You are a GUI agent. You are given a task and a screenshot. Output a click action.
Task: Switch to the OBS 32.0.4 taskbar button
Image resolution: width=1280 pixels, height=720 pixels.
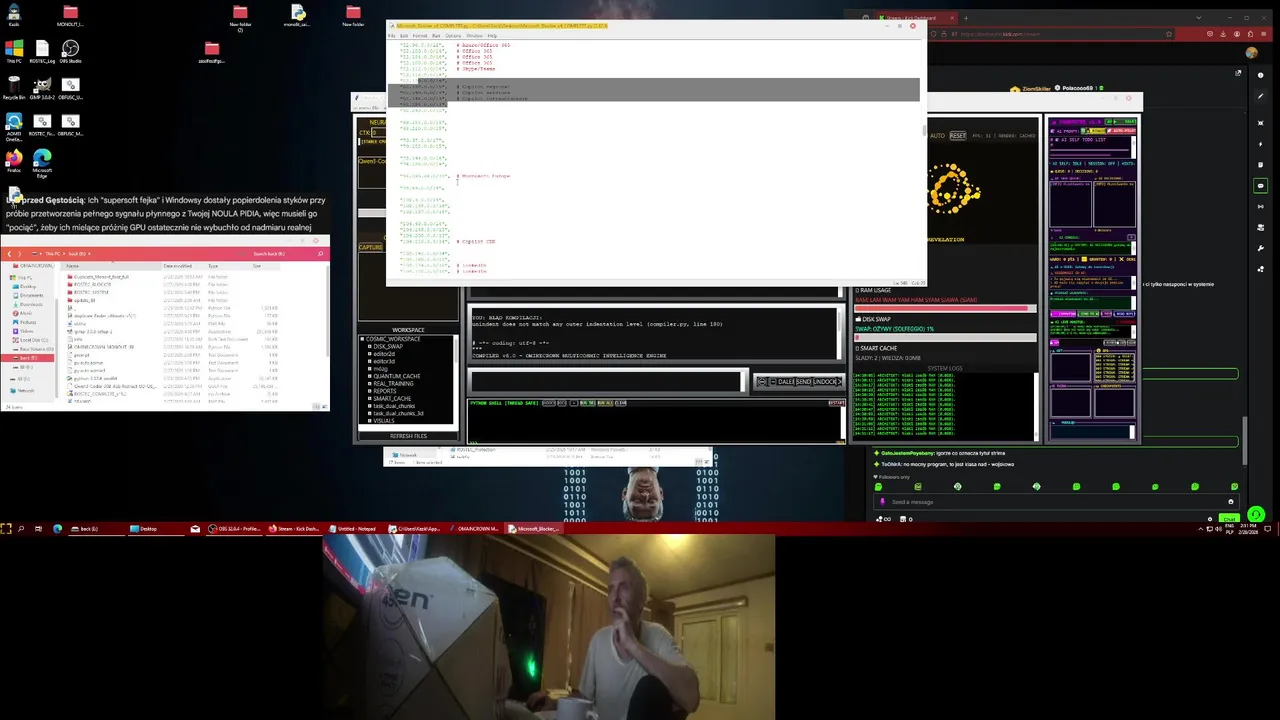tap(234, 529)
